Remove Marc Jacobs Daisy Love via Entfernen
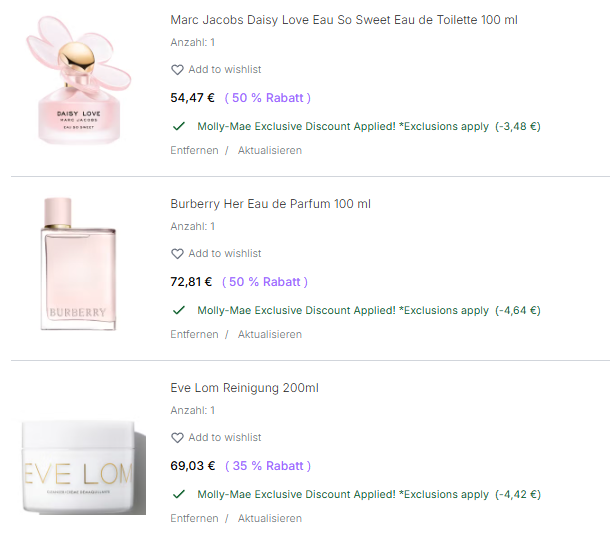 point(194,151)
